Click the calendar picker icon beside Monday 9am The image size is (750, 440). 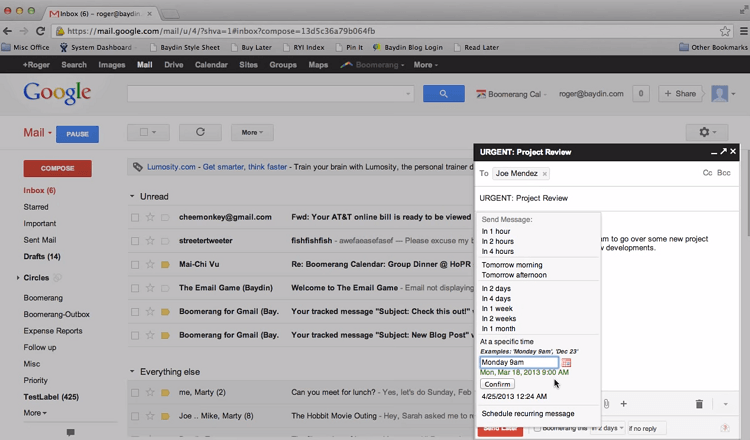(566, 363)
